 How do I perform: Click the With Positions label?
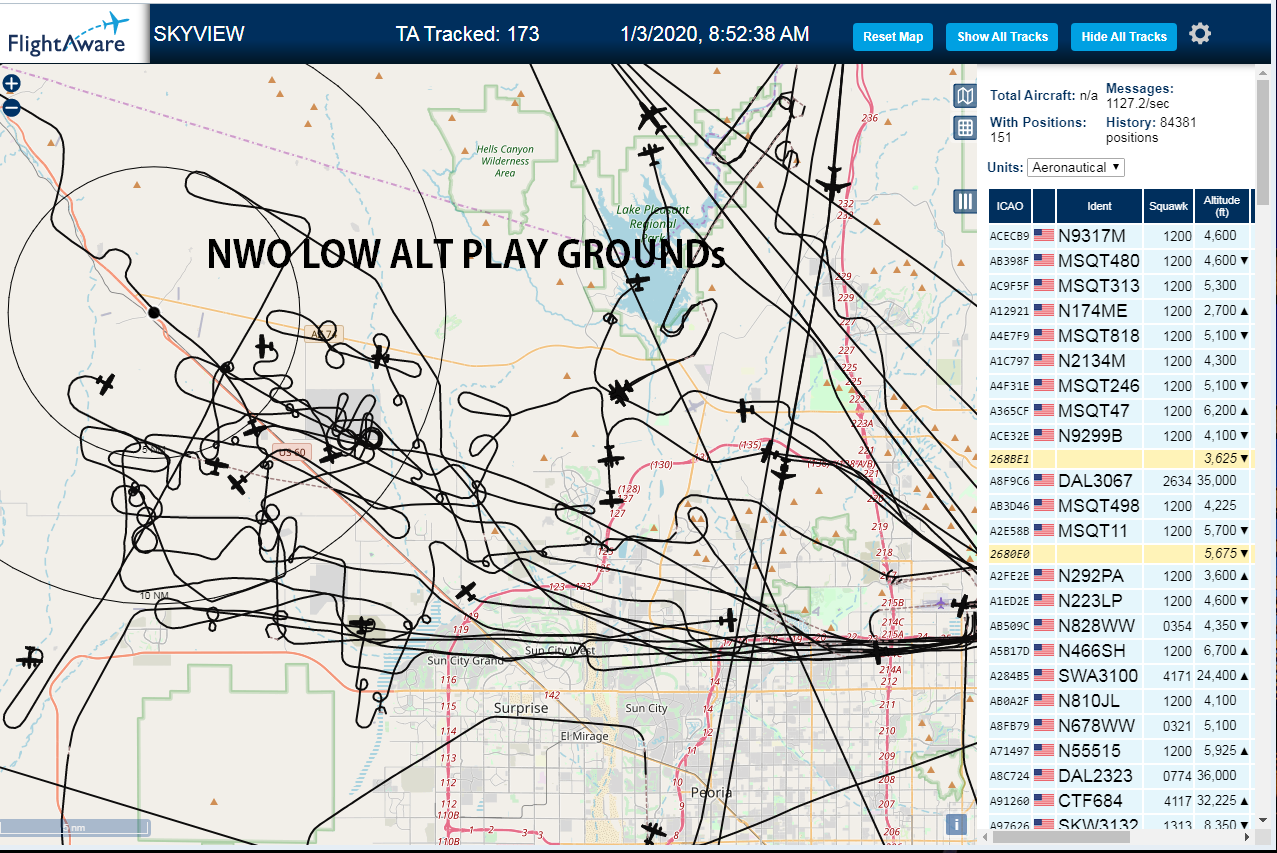[x=1038, y=122]
